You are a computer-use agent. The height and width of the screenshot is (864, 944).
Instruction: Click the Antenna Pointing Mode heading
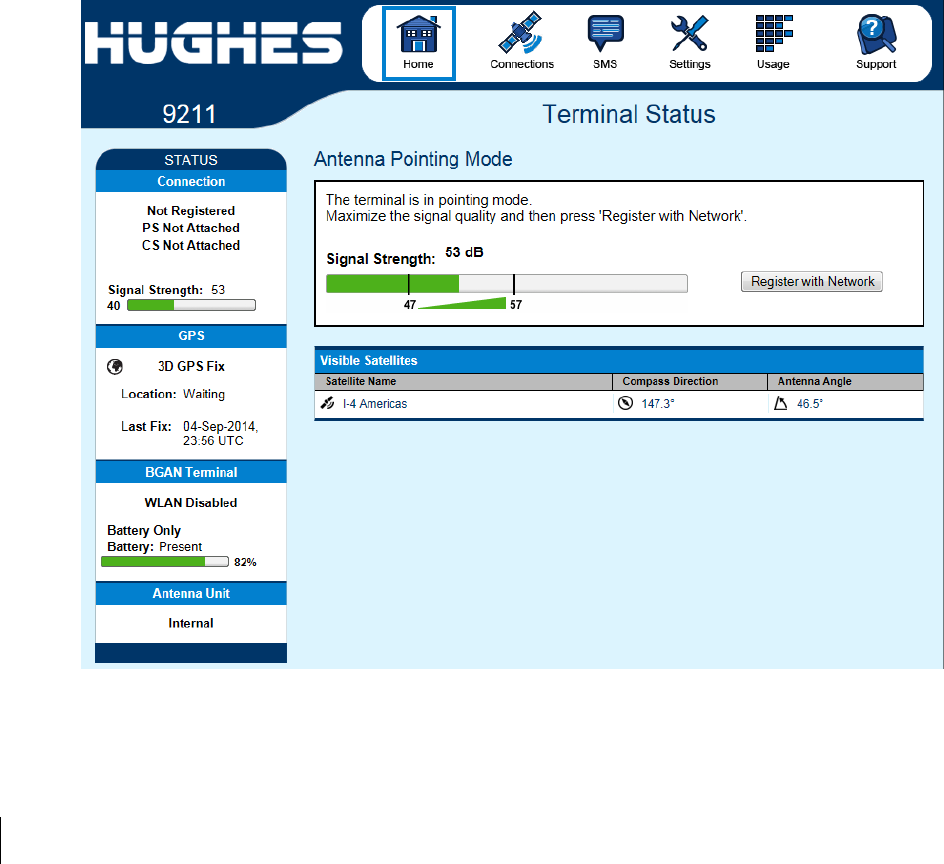click(413, 159)
